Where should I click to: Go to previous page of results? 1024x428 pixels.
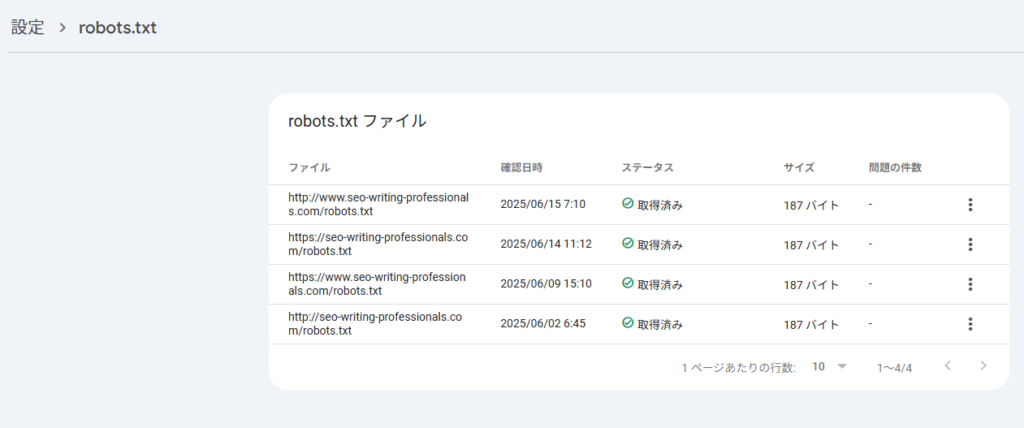click(x=948, y=366)
